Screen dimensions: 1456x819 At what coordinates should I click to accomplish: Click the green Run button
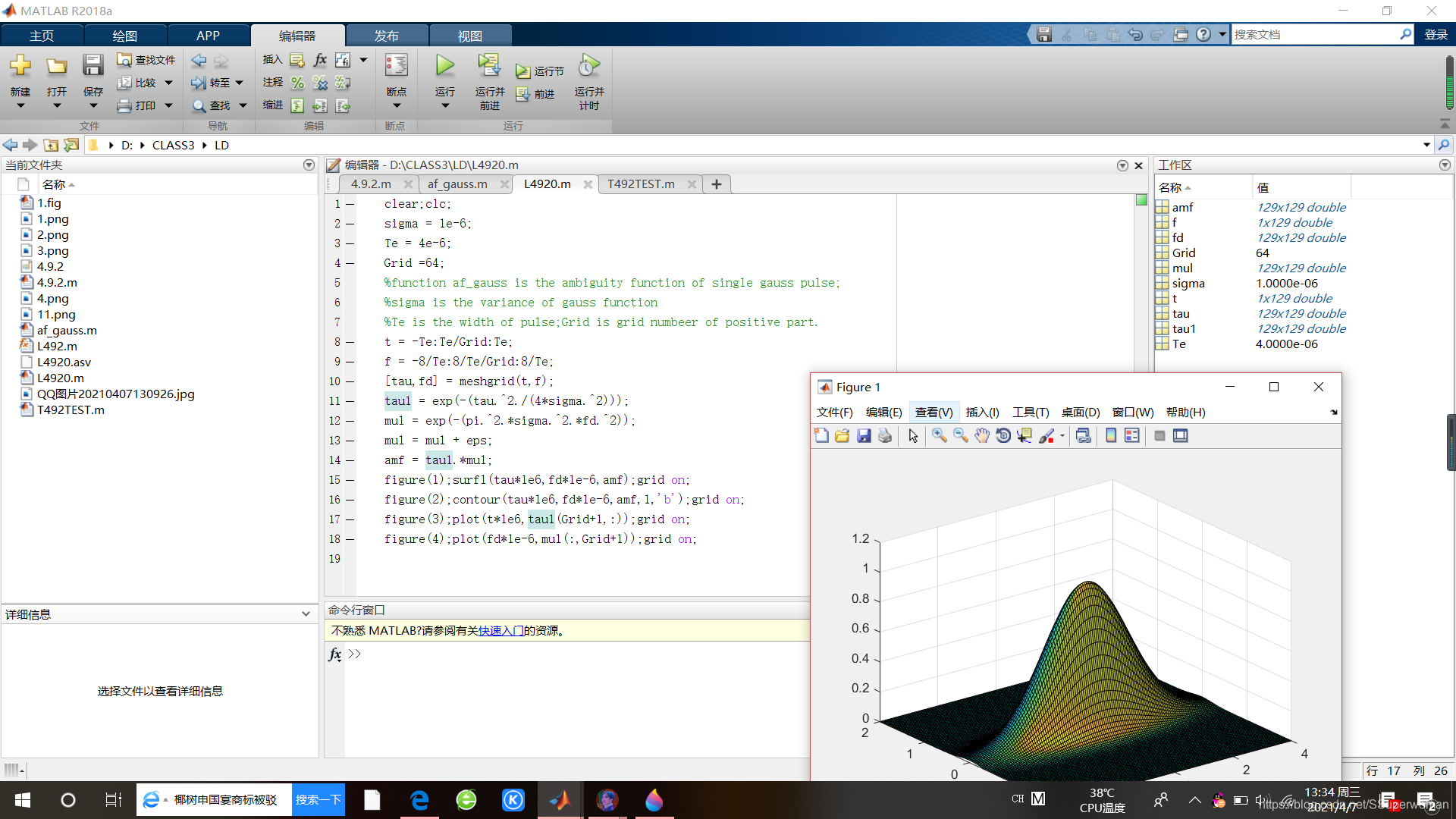coord(445,67)
